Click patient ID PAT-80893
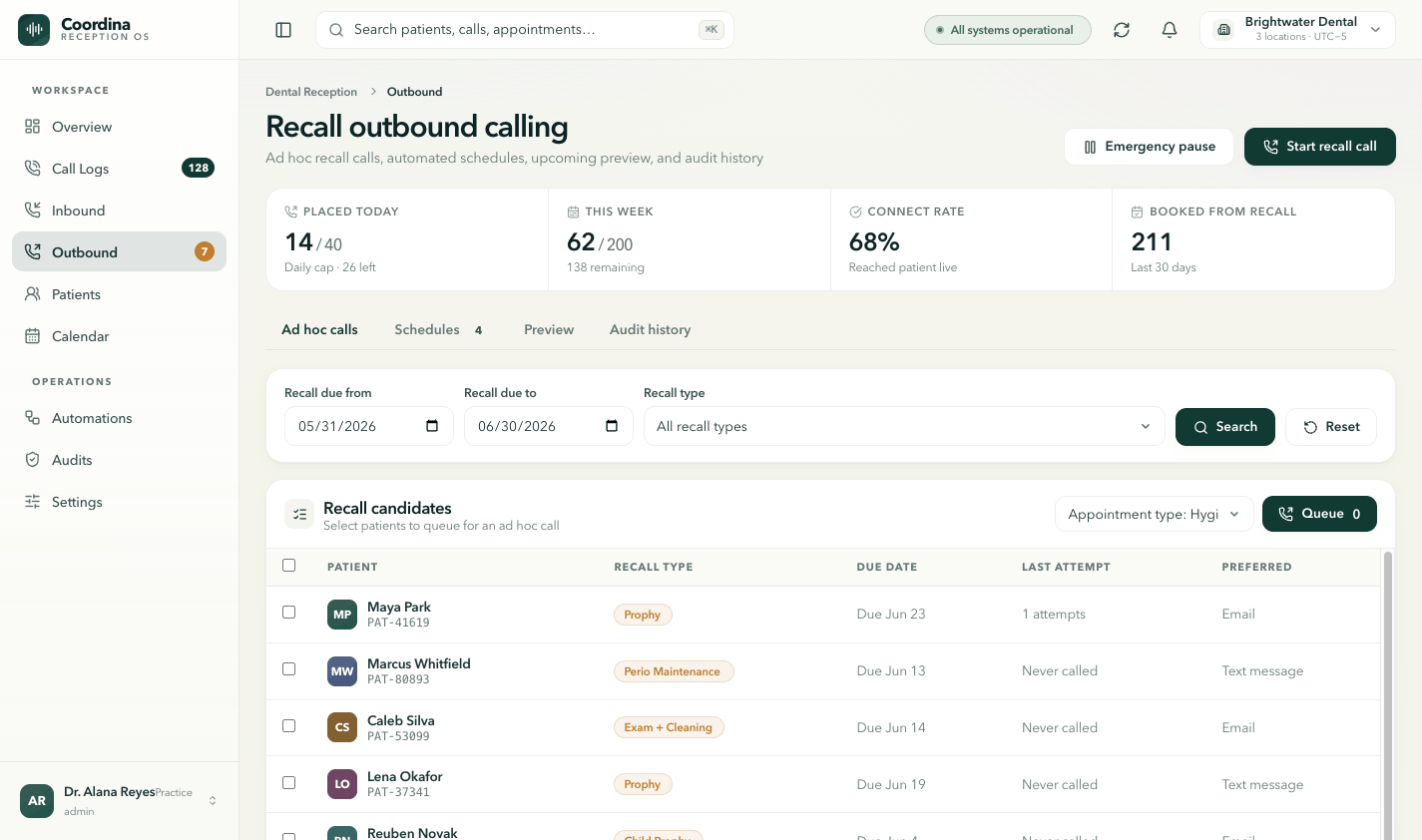The image size is (1422, 840). pyautogui.click(x=398, y=679)
